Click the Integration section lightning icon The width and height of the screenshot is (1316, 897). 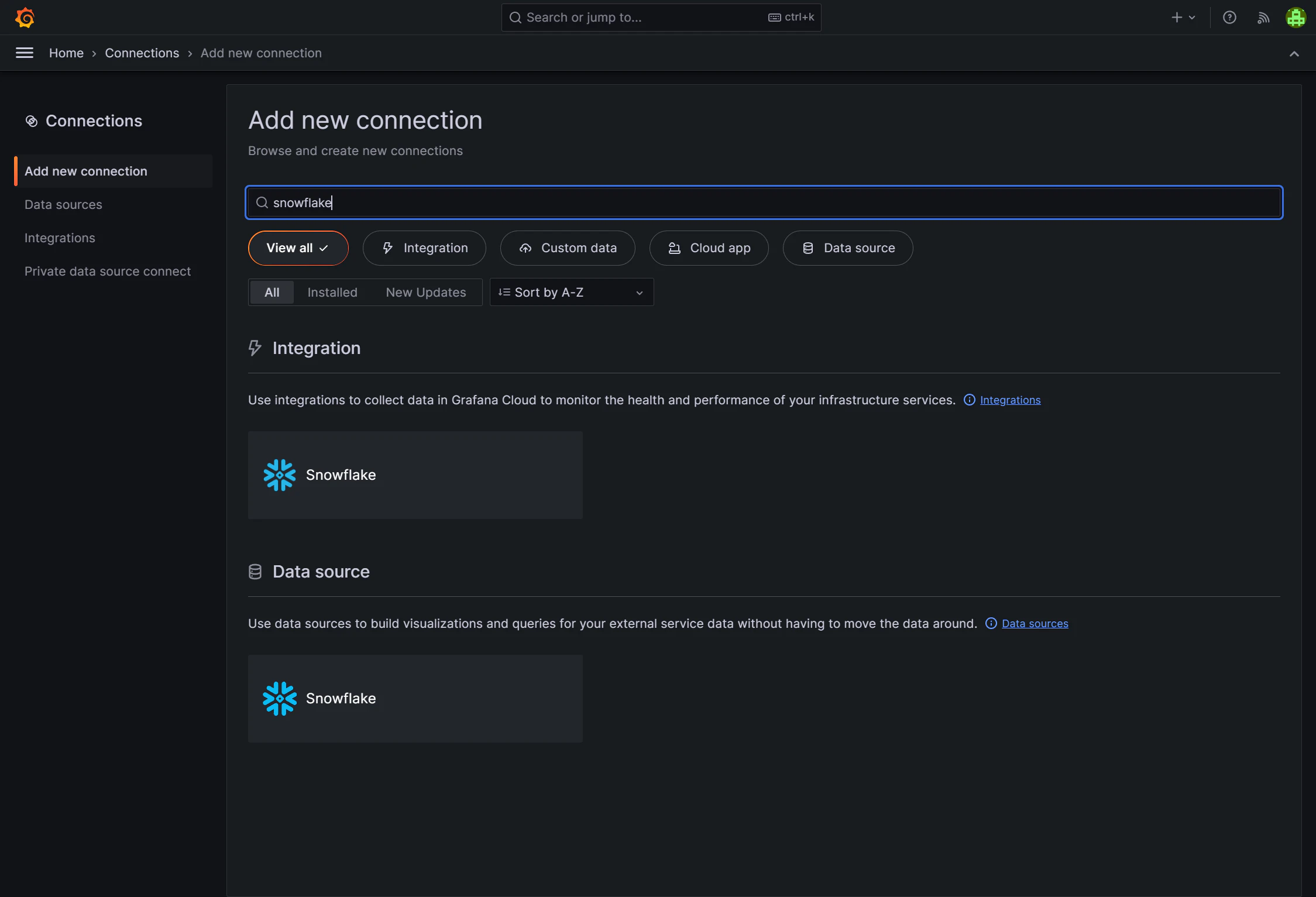[255, 348]
